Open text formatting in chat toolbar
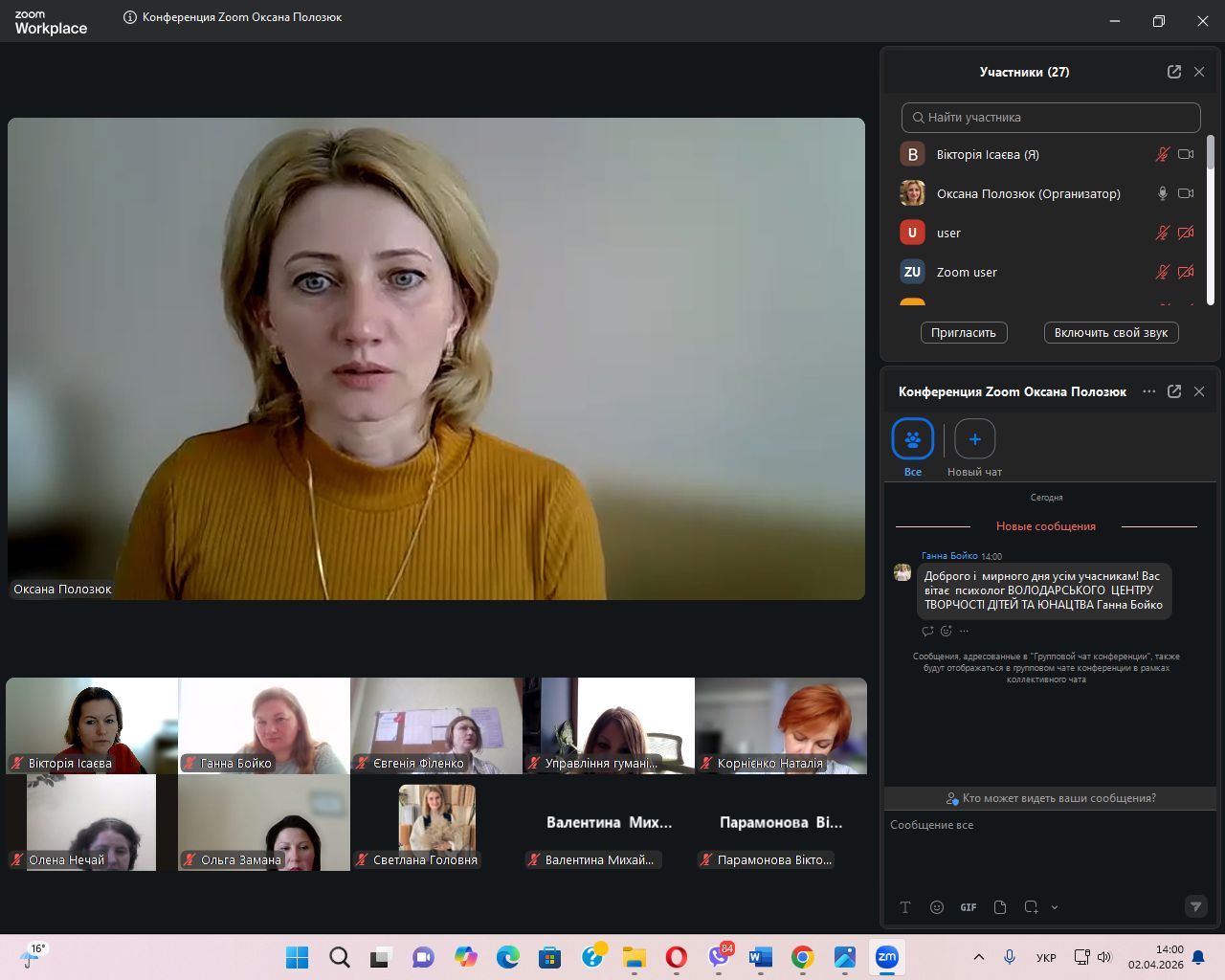Viewport: 1225px width, 980px height. click(x=905, y=907)
